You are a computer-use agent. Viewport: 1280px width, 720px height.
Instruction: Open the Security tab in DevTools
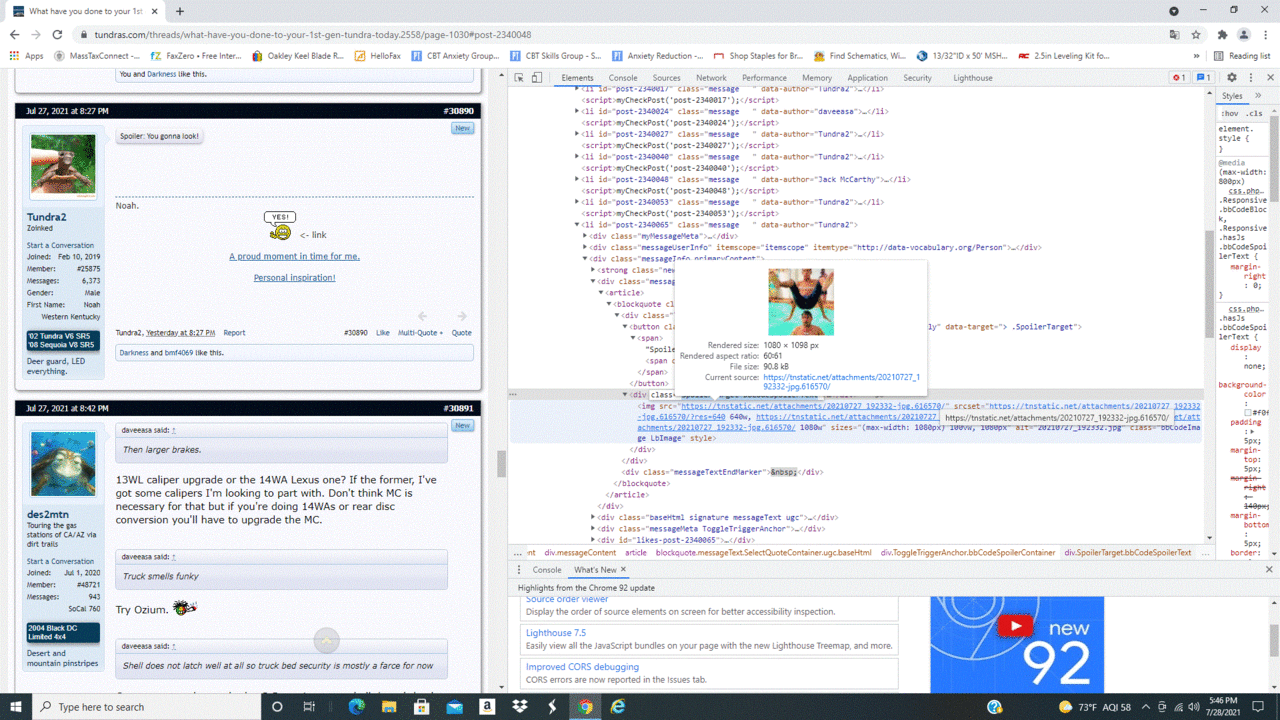click(917, 78)
